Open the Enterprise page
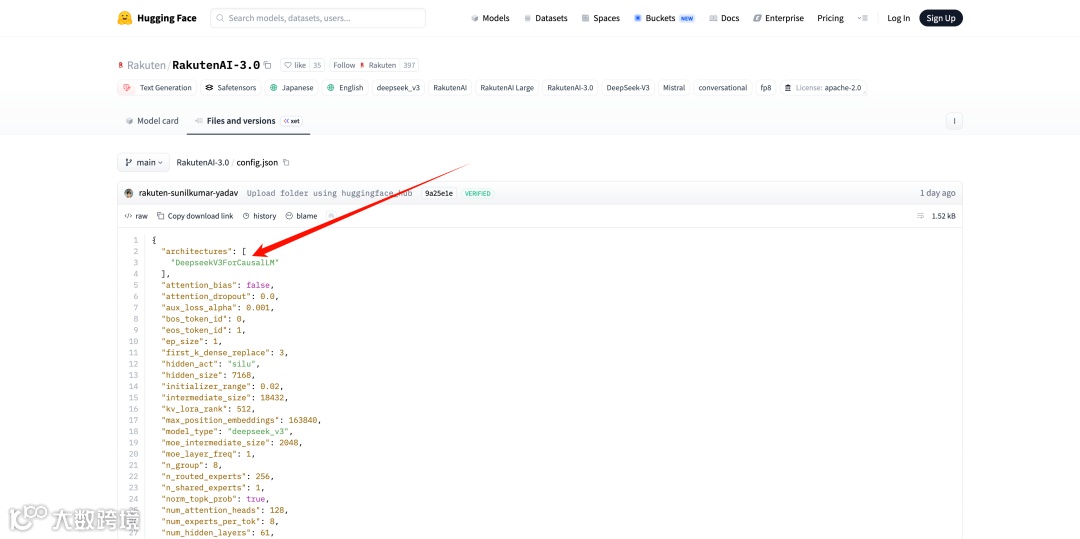Screen dimensions: 1080x539 click(x=778, y=18)
